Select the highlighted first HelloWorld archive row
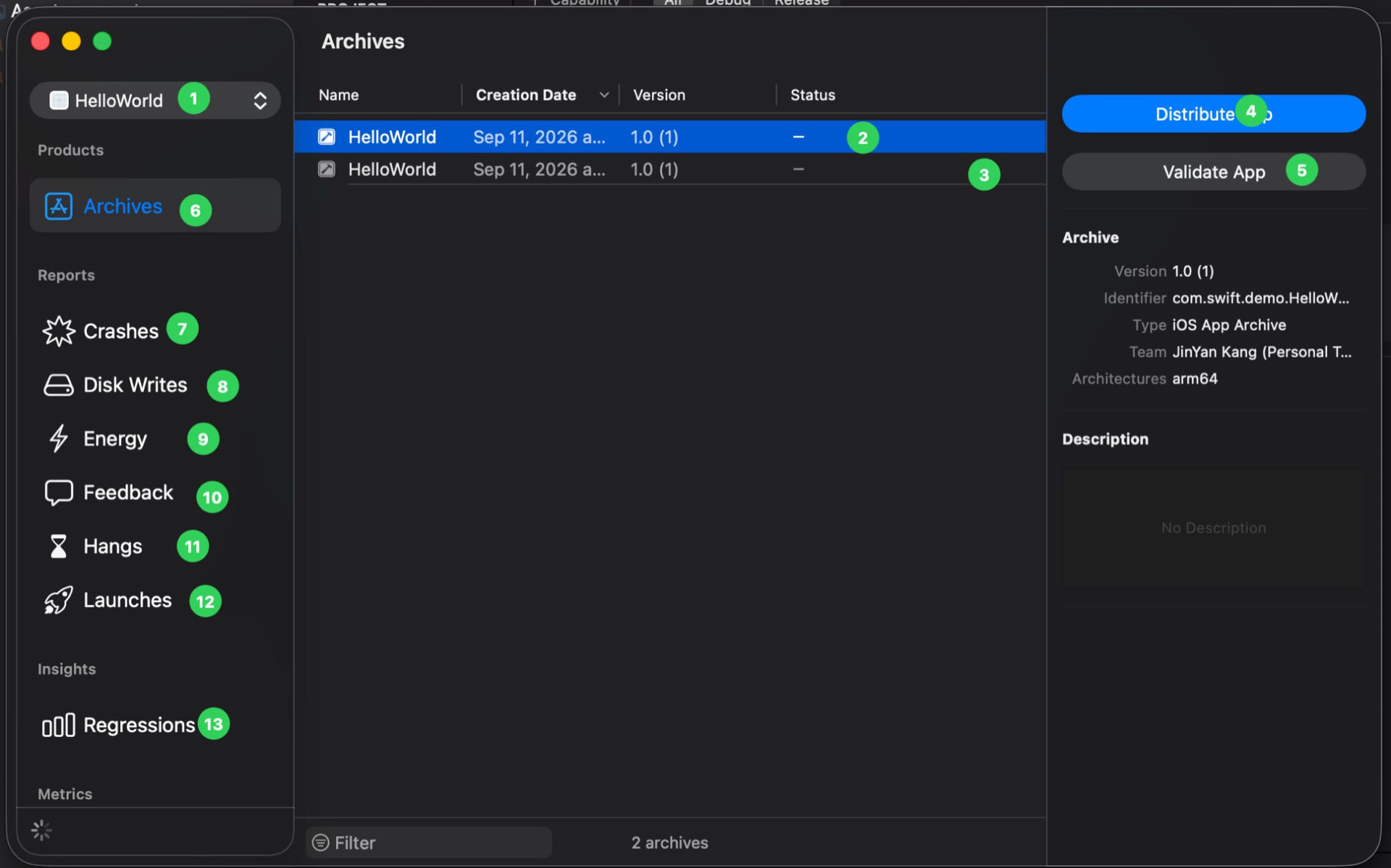The height and width of the screenshot is (868, 1391). (670, 137)
